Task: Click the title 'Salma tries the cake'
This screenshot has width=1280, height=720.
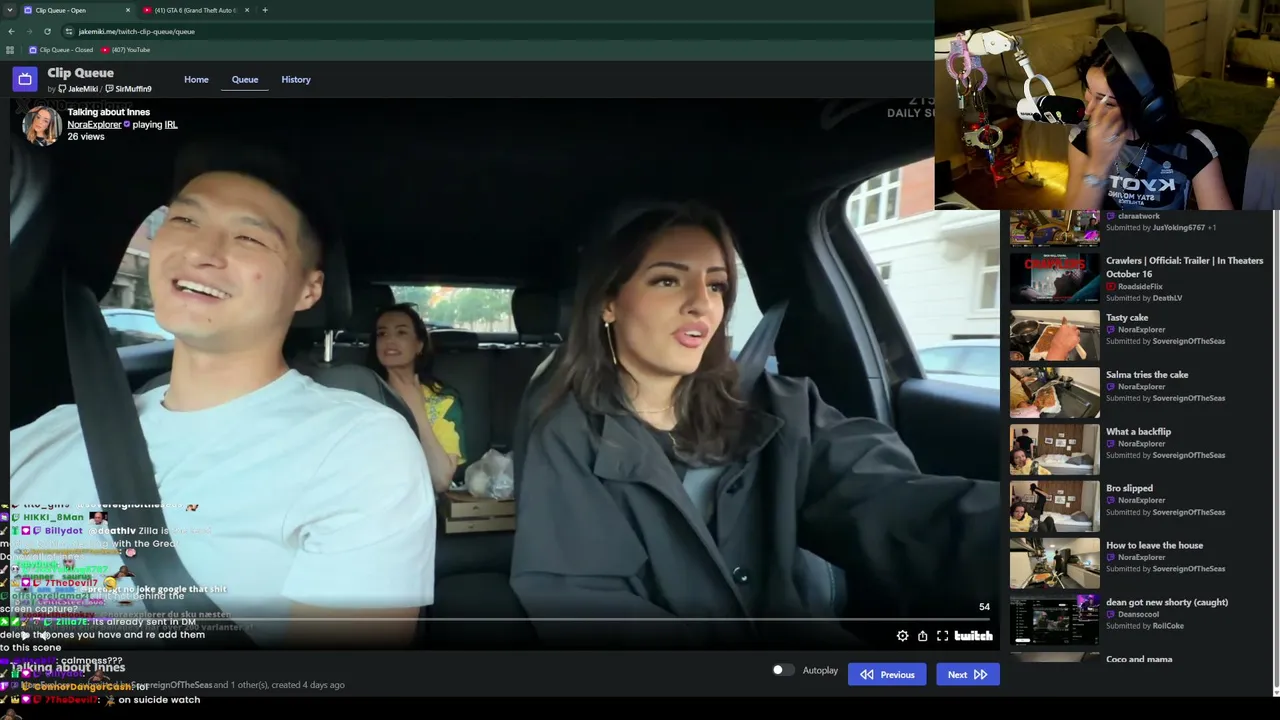Action: (x=1147, y=375)
